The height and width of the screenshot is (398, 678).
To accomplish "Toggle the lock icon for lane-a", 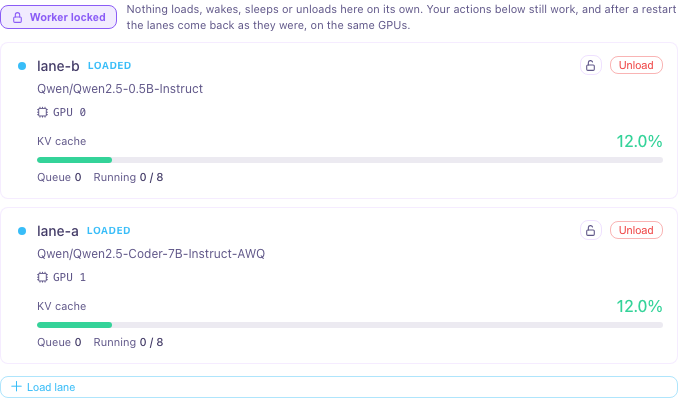I will click(x=591, y=230).
